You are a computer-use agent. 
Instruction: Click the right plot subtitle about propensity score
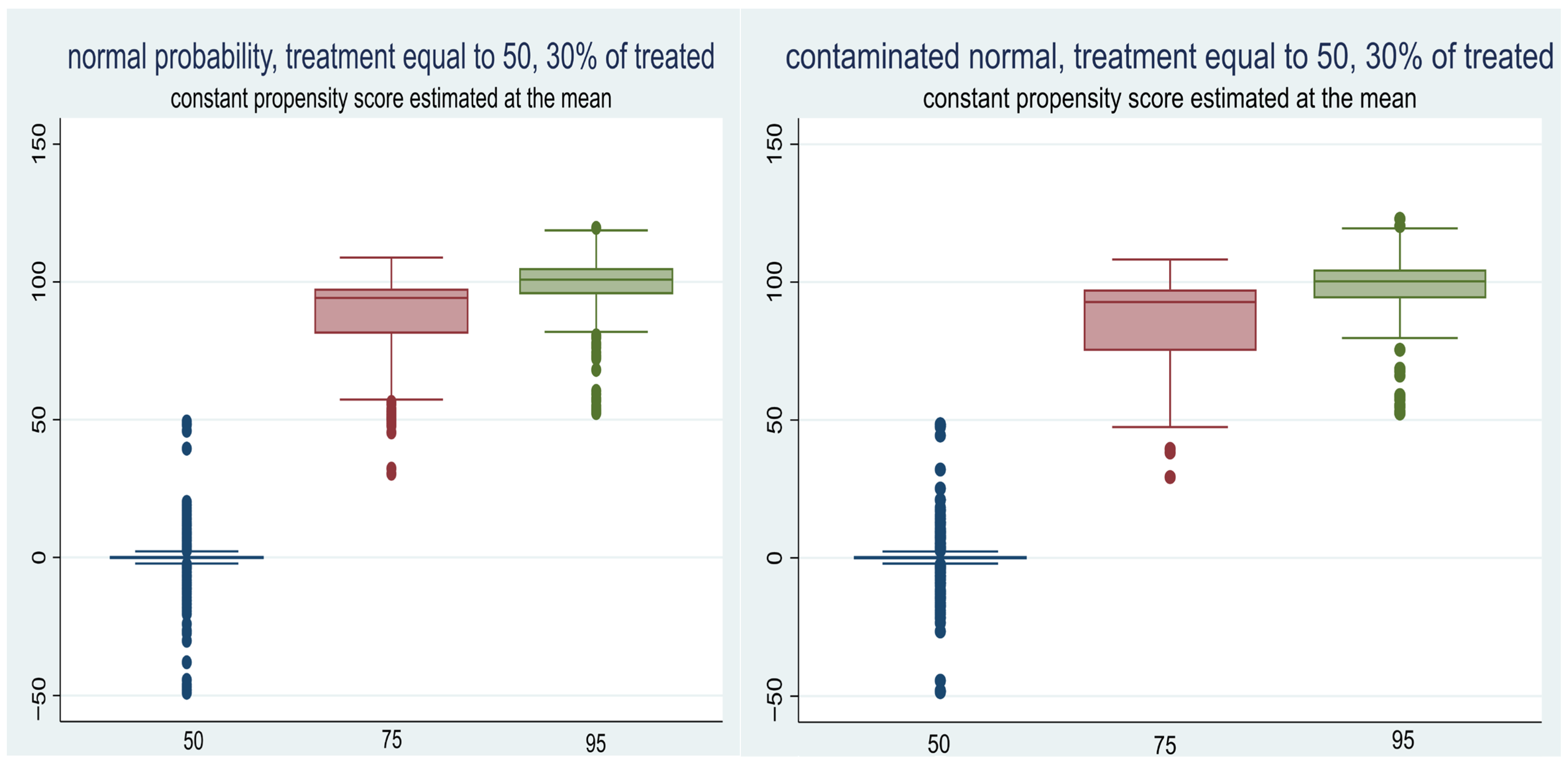point(1169,99)
